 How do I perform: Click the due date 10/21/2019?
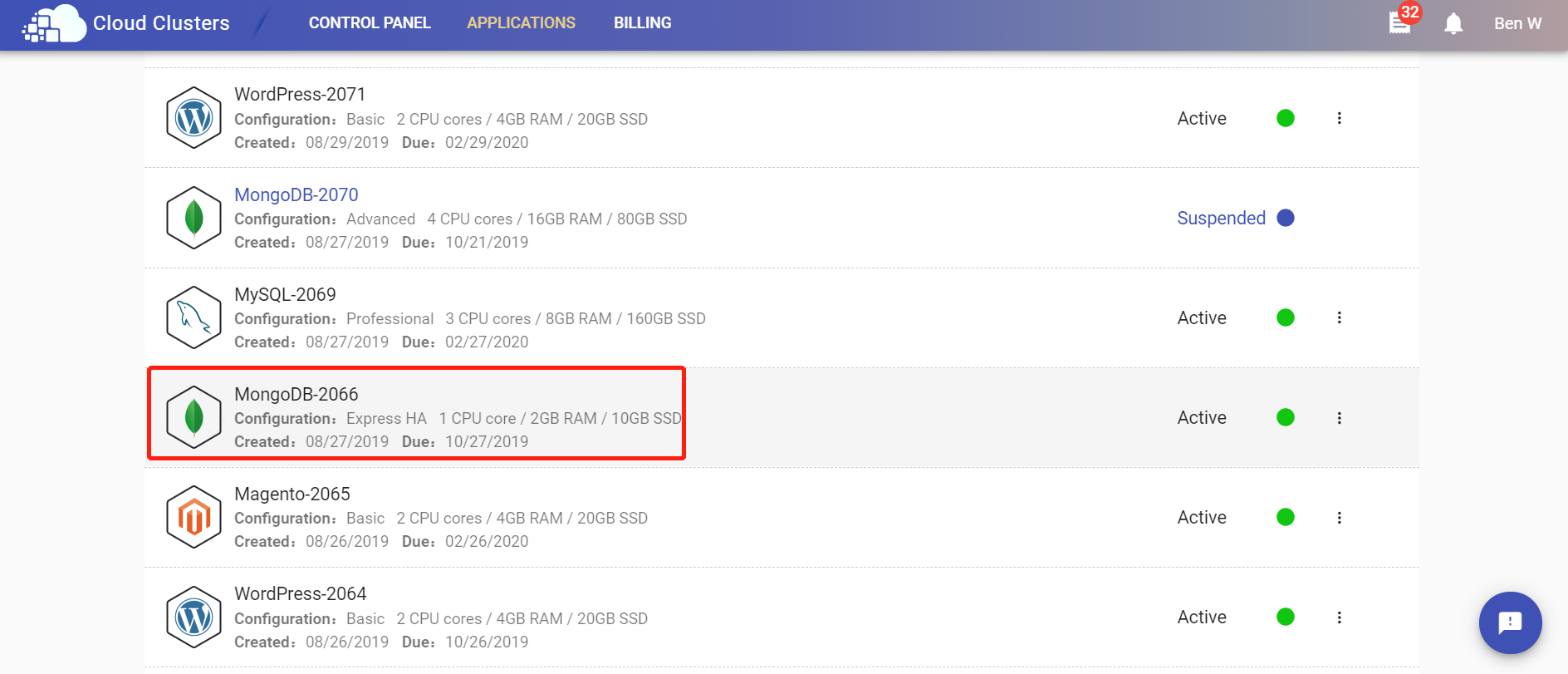pyautogui.click(x=487, y=242)
